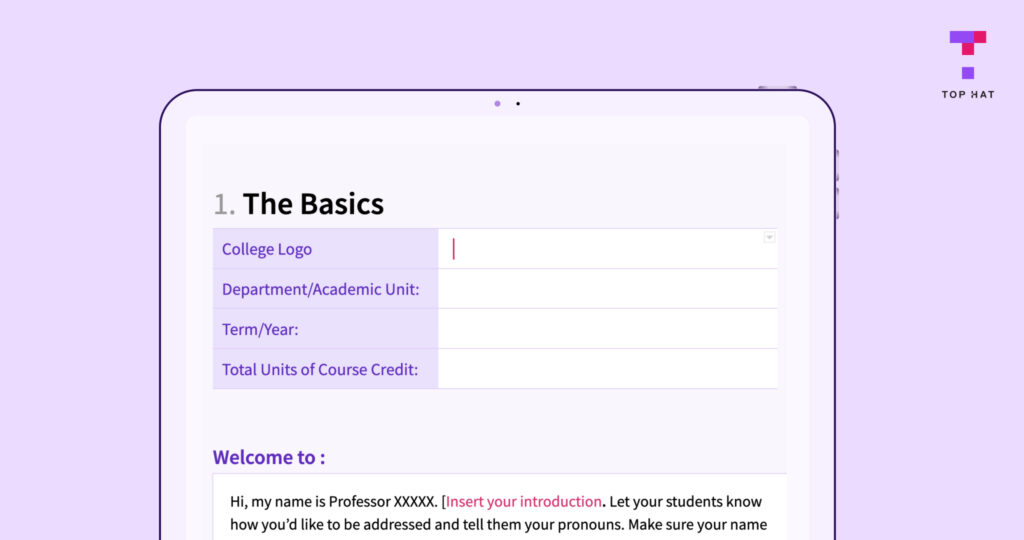Click the "Welcome to :" heading

268,458
